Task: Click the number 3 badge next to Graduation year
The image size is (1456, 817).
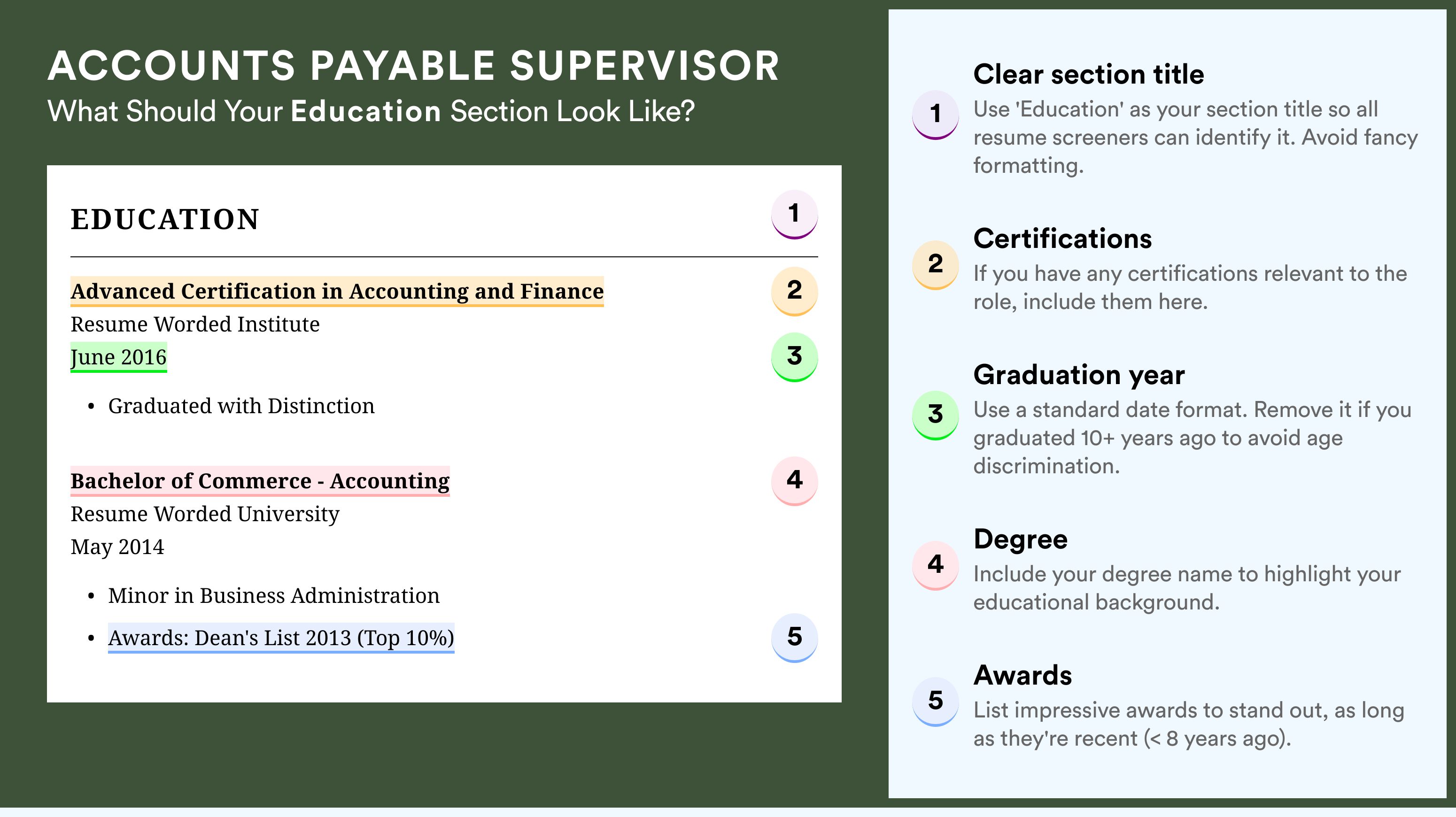Action: click(936, 415)
